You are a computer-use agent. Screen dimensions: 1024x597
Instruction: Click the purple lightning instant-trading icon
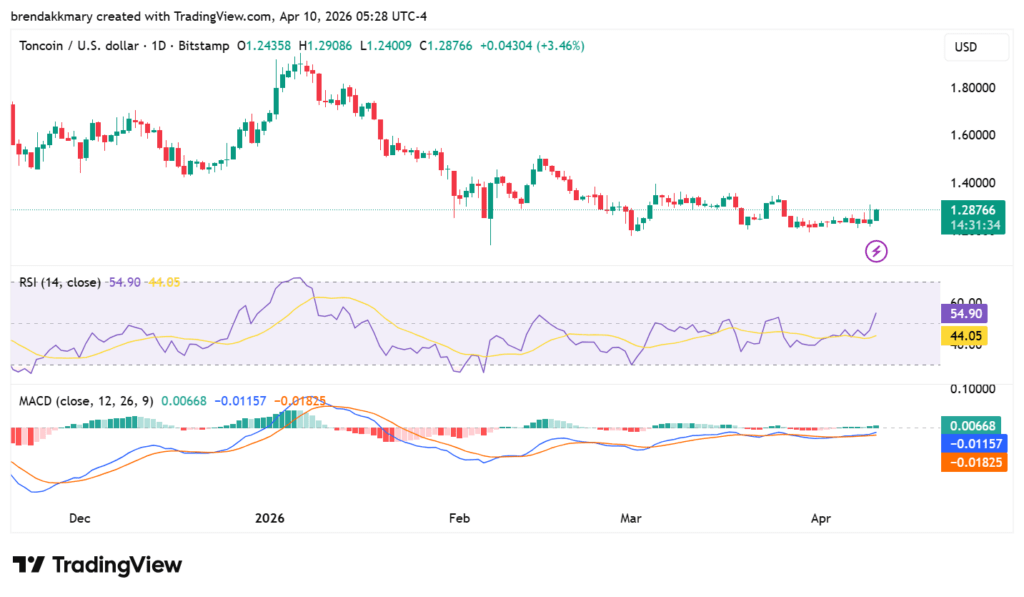click(x=876, y=250)
